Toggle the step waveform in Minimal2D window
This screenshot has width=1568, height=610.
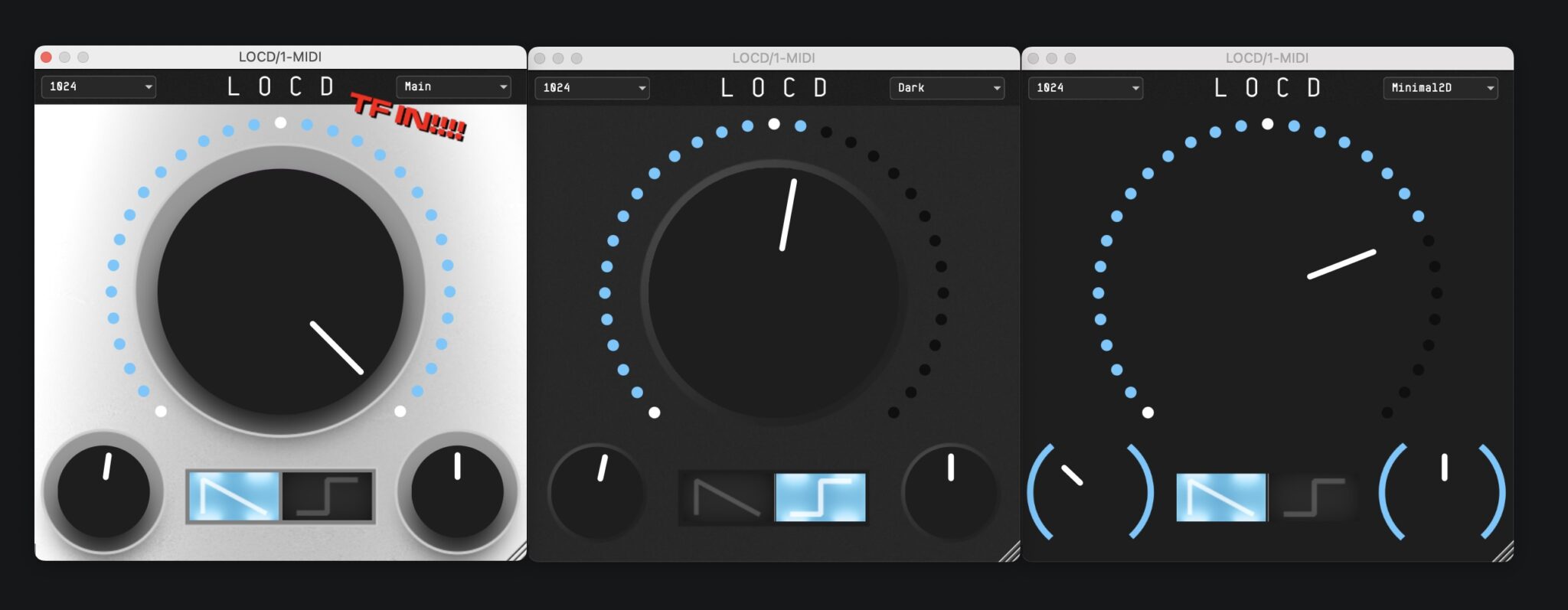point(1314,497)
